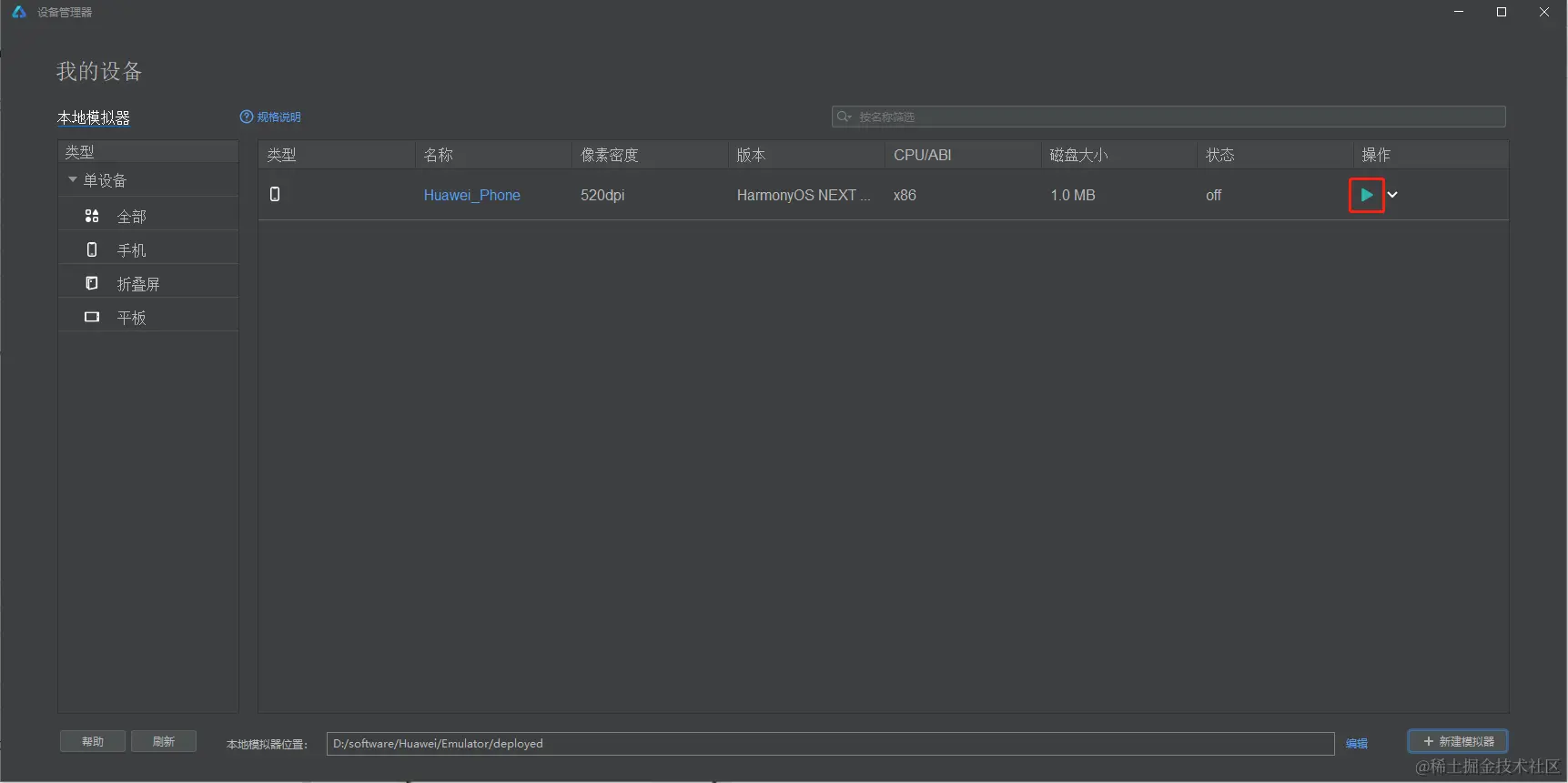Maximize the 设备管理器 window
This screenshot has height=783, width=1568.
point(1502,12)
